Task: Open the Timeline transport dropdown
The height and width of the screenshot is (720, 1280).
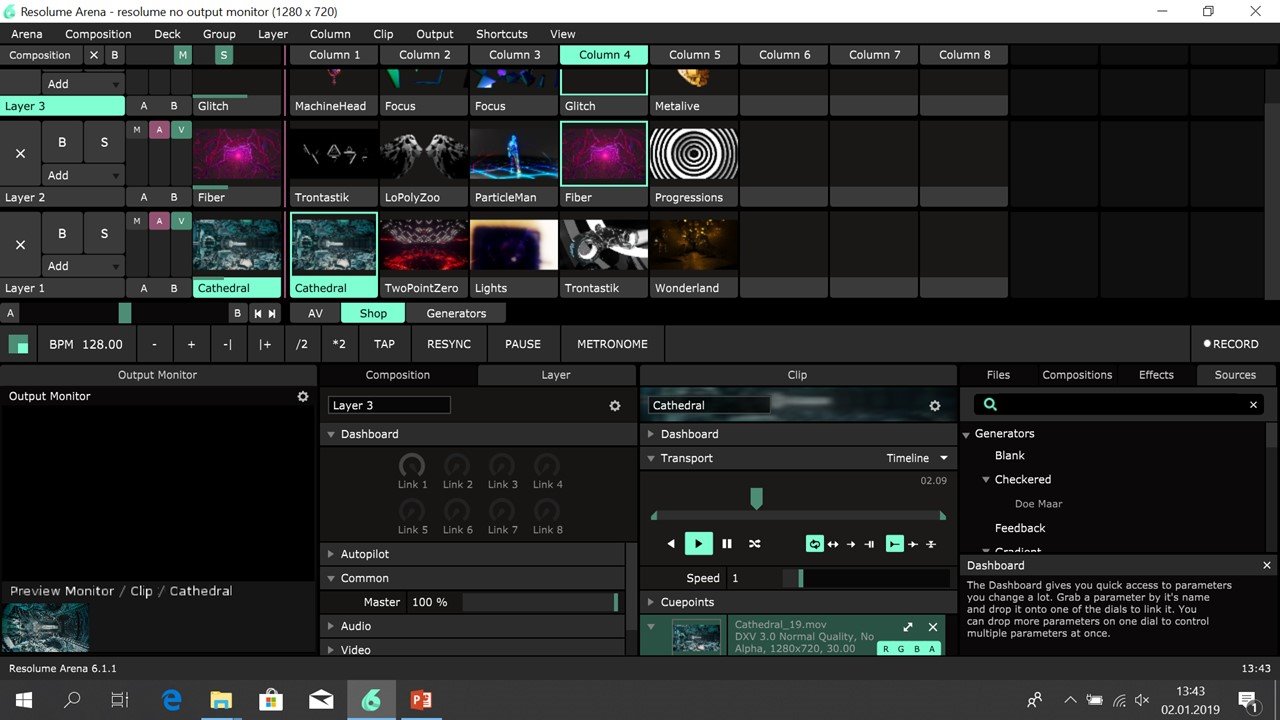Action: (x=943, y=458)
